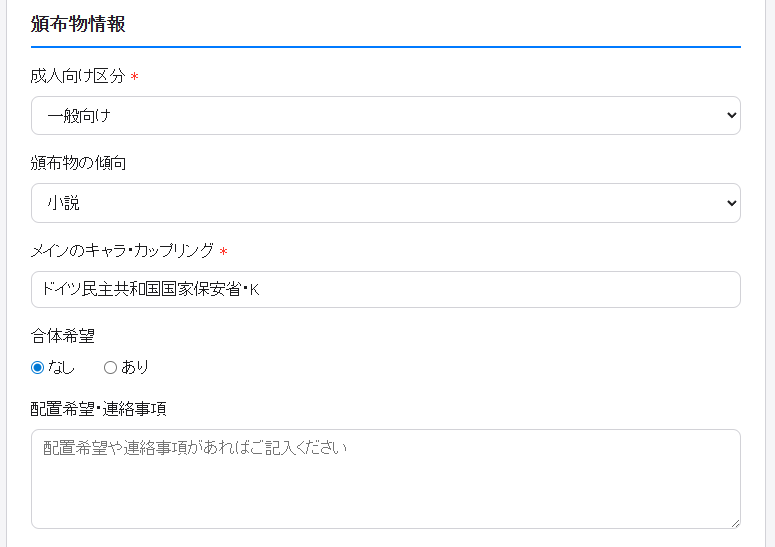Click the blue divider under 頒布物情報
Screen dimensions: 775x547
pos(385,47)
